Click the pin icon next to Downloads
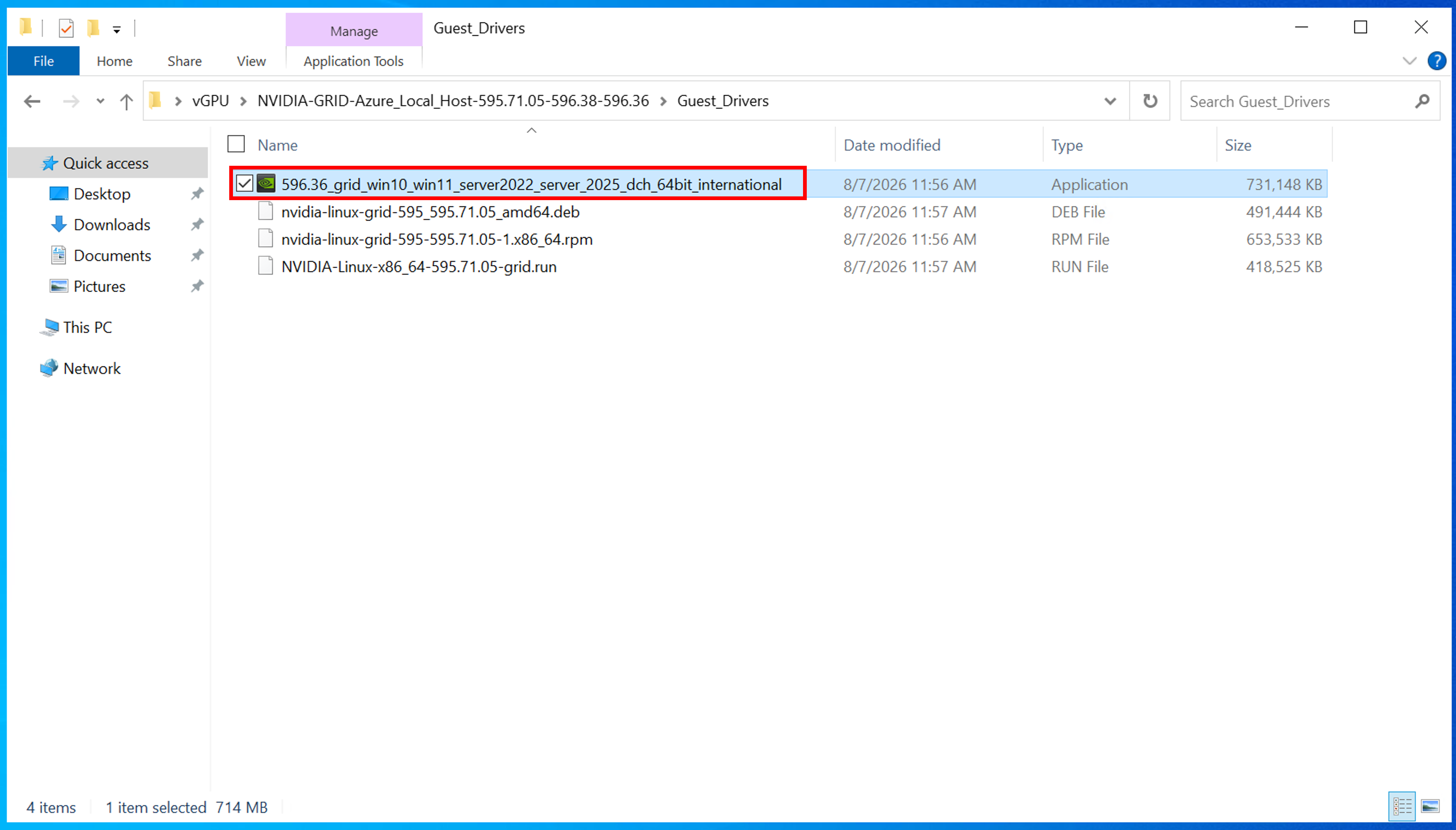The height and width of the screenshot is (830, 1456). tap(197, 225)
